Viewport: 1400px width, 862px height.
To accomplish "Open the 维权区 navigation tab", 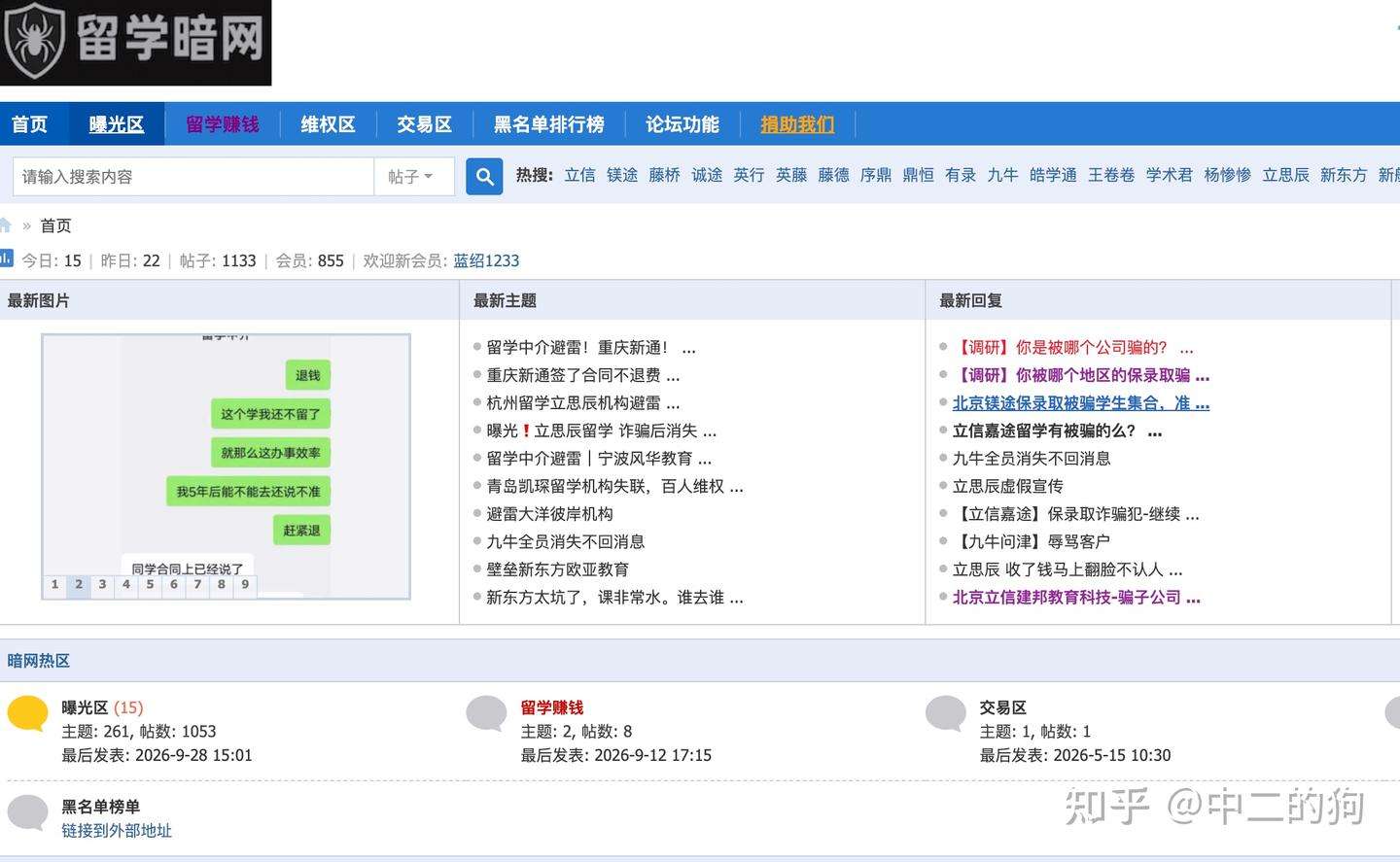I will point(328,124).
